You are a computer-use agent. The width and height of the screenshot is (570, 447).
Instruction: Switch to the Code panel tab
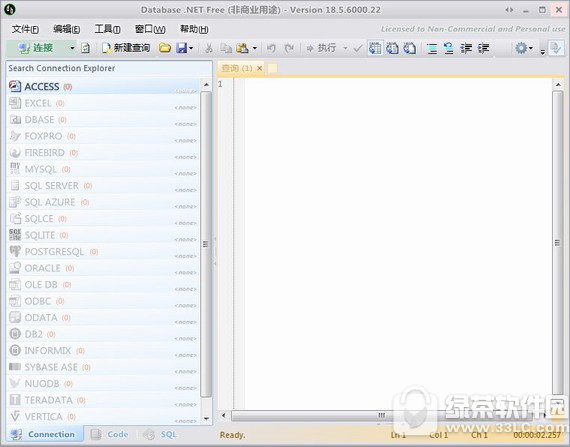(109, 434)
